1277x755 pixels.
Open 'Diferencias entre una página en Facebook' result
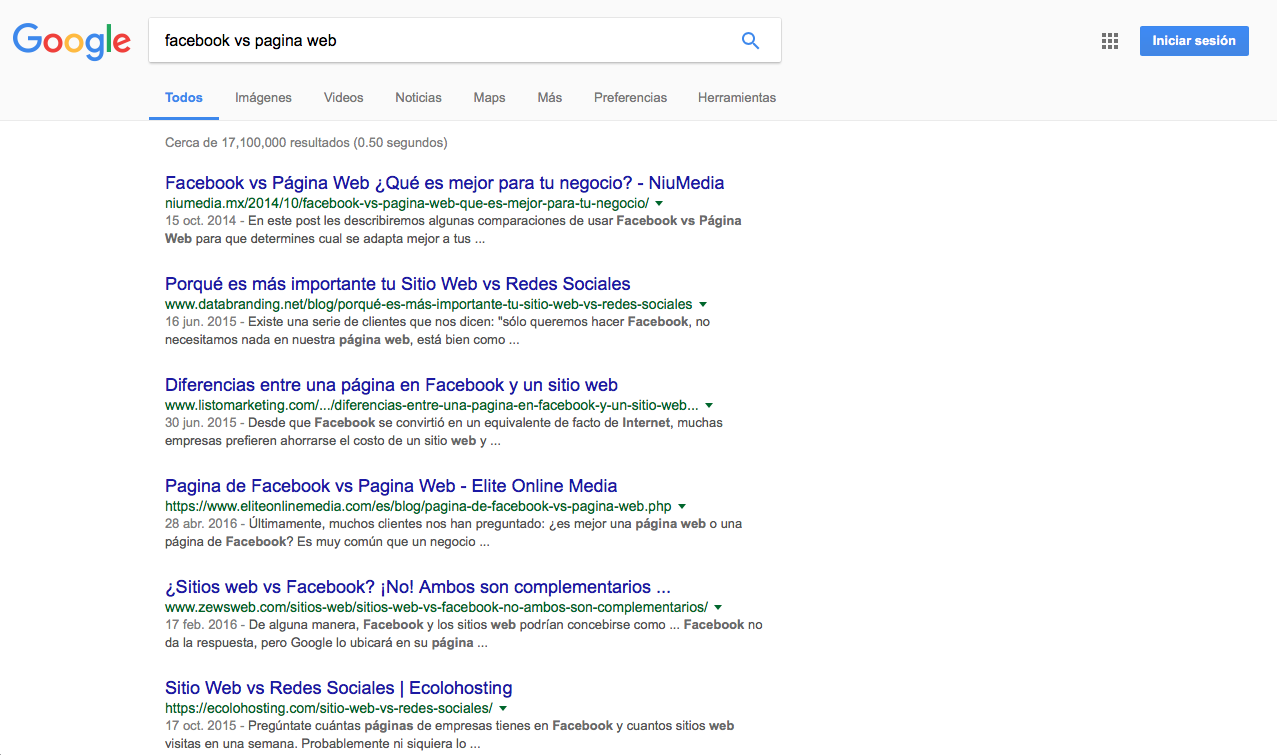(x=391, y=385)
